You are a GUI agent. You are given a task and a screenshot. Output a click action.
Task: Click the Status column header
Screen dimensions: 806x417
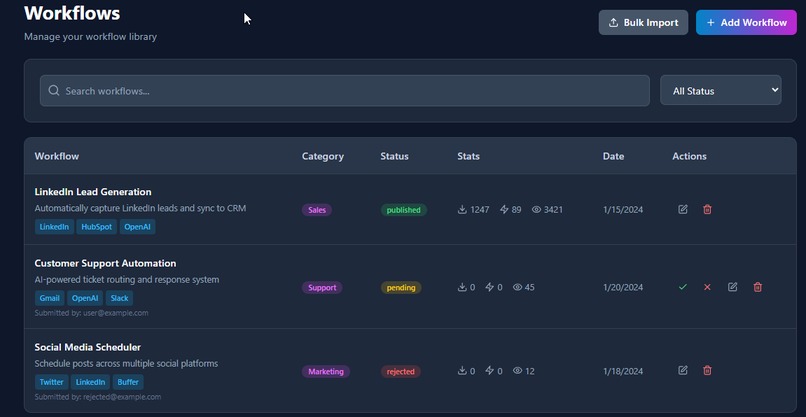pyautogui.click(x=394, y=156)
